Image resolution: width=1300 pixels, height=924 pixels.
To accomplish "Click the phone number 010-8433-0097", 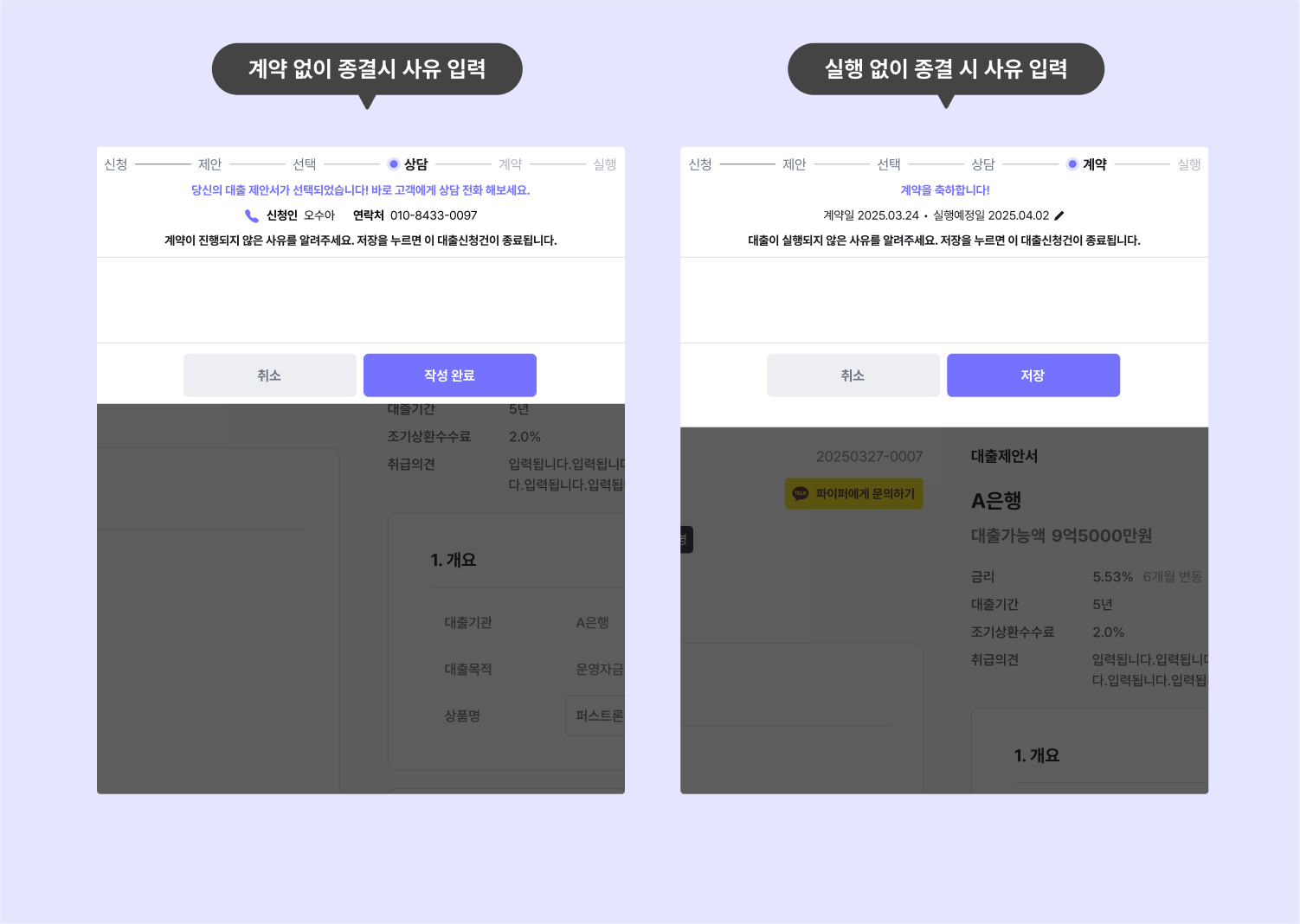I will [434, 215].
